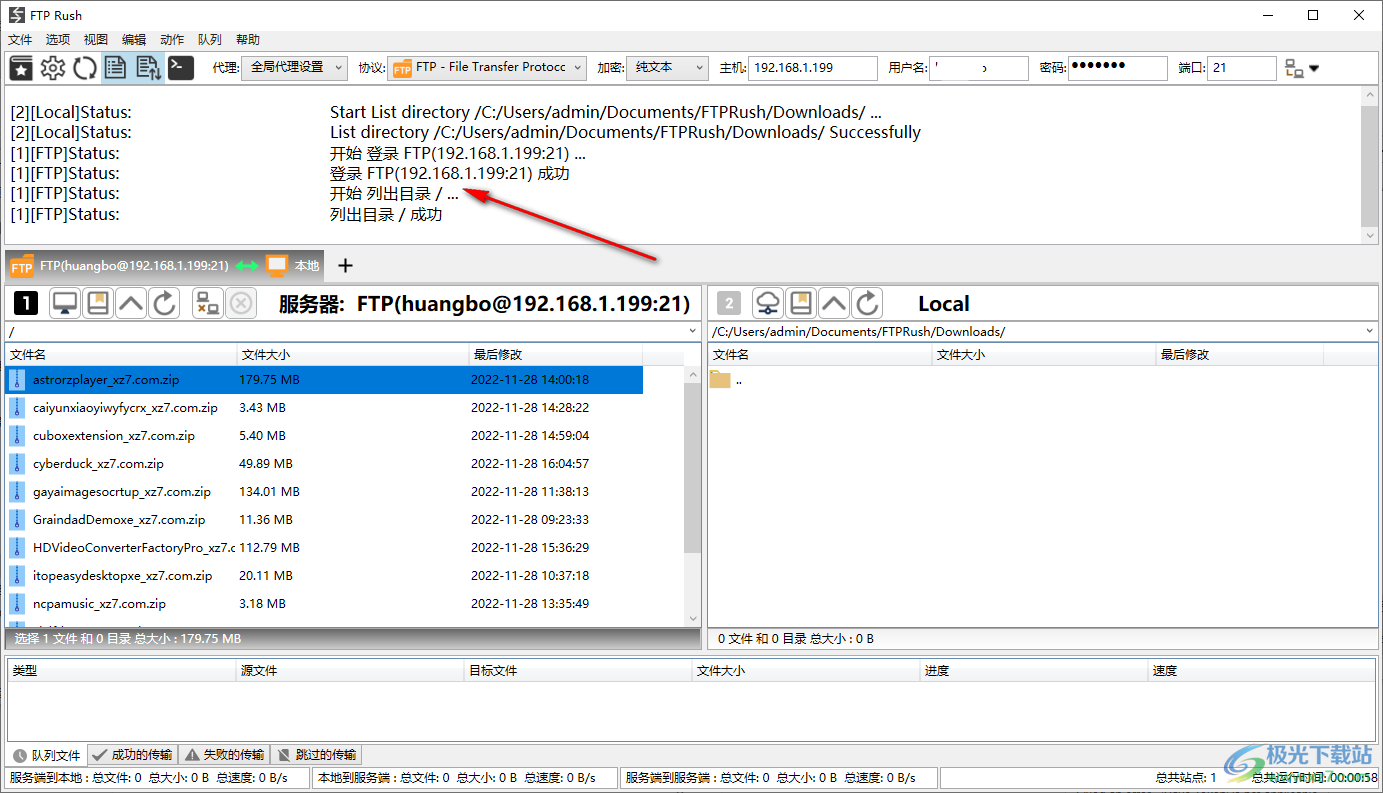The image size is (1383, 793).
Task: Open the site manager bookmarks icon
Action: 21,67
